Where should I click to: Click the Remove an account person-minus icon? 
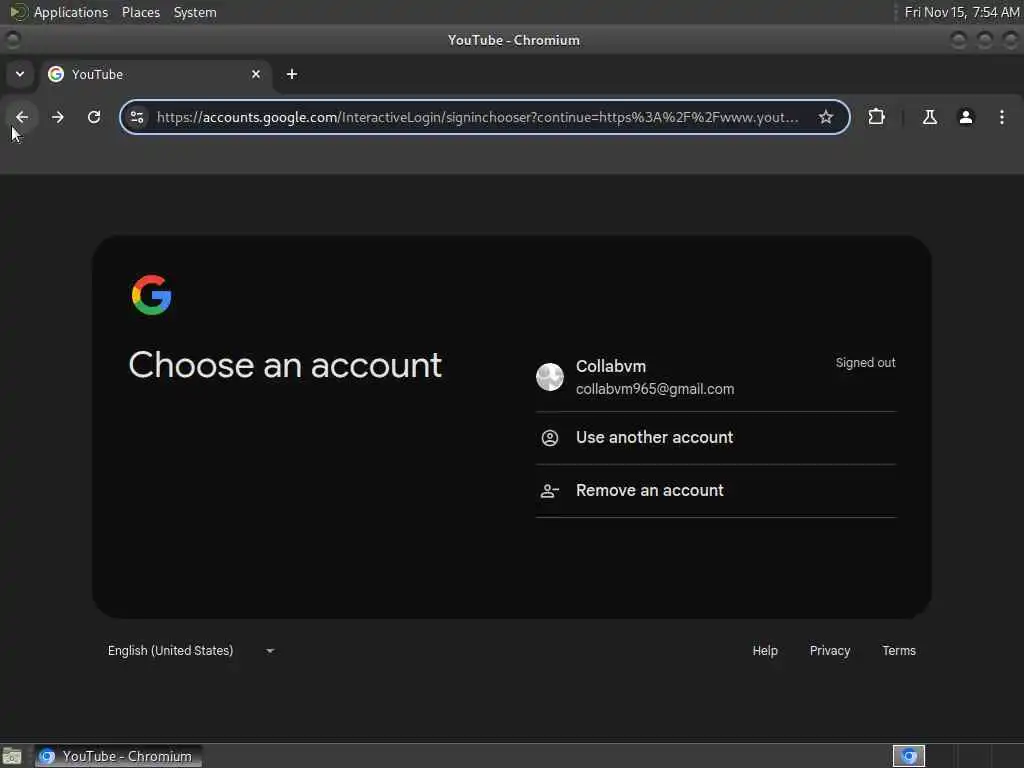click(550, 490)
